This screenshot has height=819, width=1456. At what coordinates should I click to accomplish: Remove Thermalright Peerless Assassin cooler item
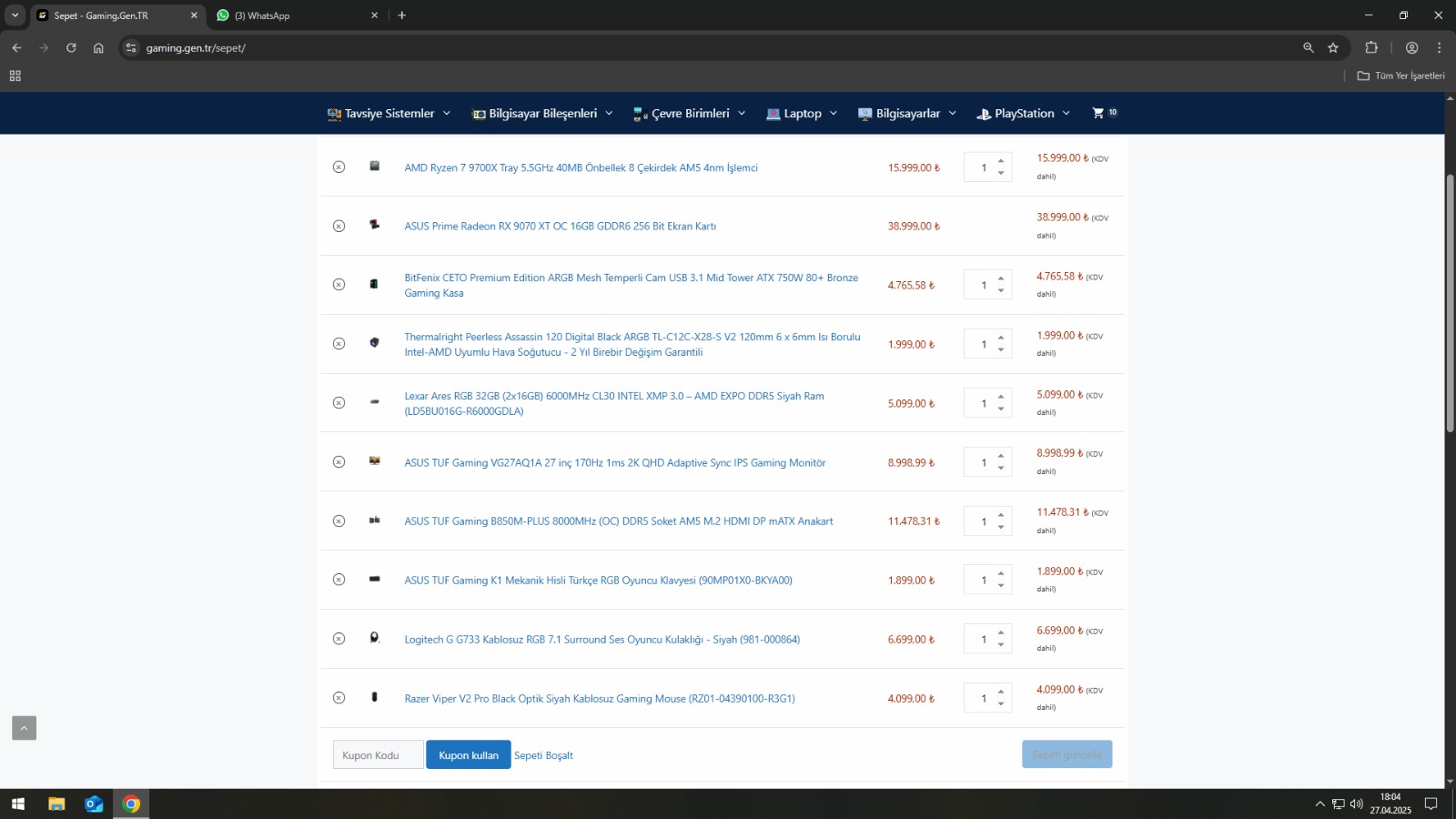pos(339,344)
